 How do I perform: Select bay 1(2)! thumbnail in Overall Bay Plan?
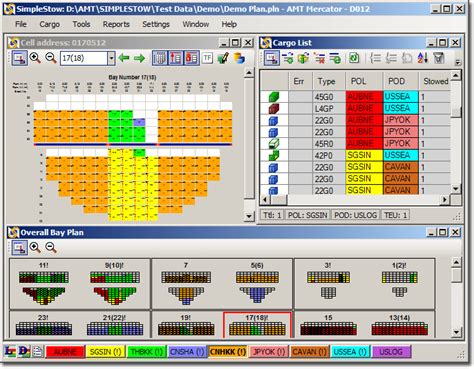[x=399, y=280]
